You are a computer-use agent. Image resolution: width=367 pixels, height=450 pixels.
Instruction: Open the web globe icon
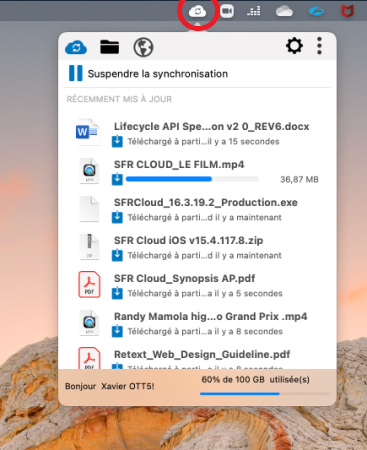143,47
